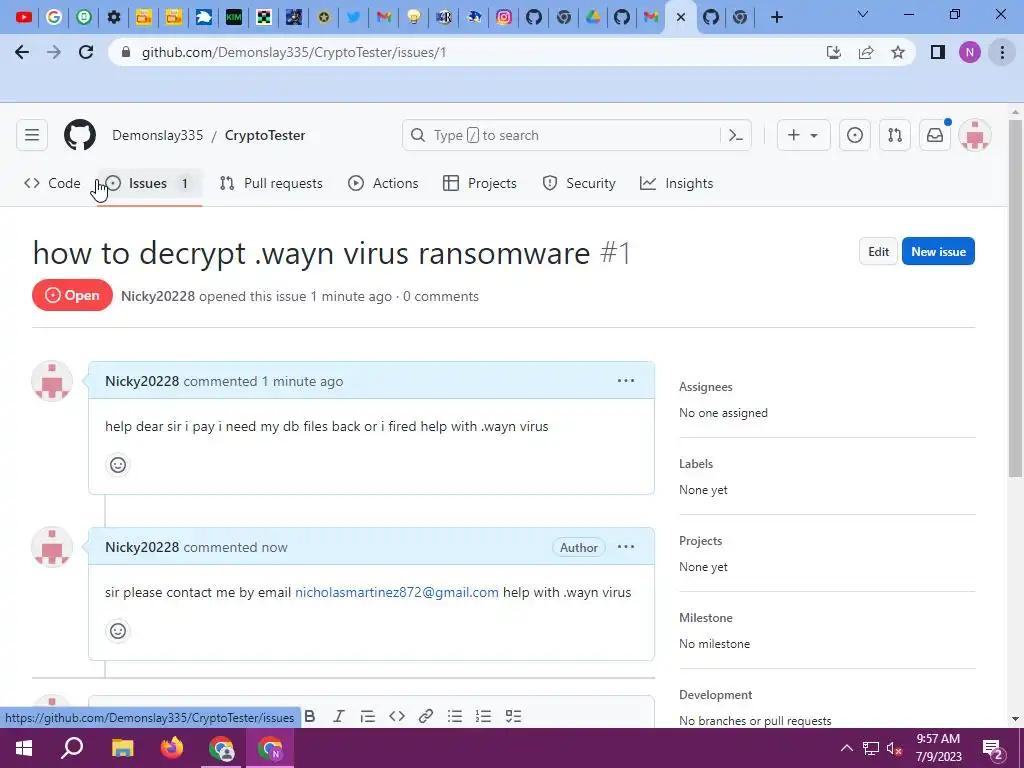Click the install/download page icon in address bar
This screenshot has width=1024, height=768.
(833, 52)
